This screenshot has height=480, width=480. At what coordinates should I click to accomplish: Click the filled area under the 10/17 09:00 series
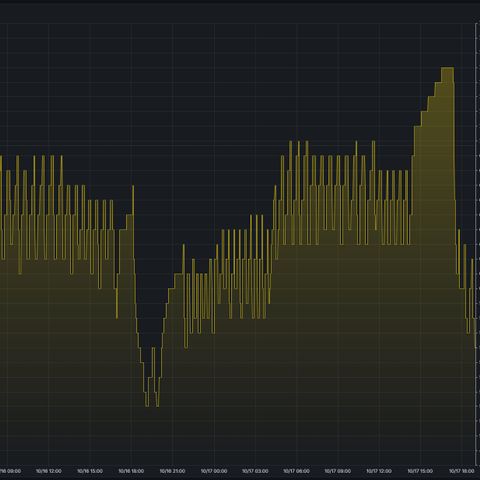point(337,350)
